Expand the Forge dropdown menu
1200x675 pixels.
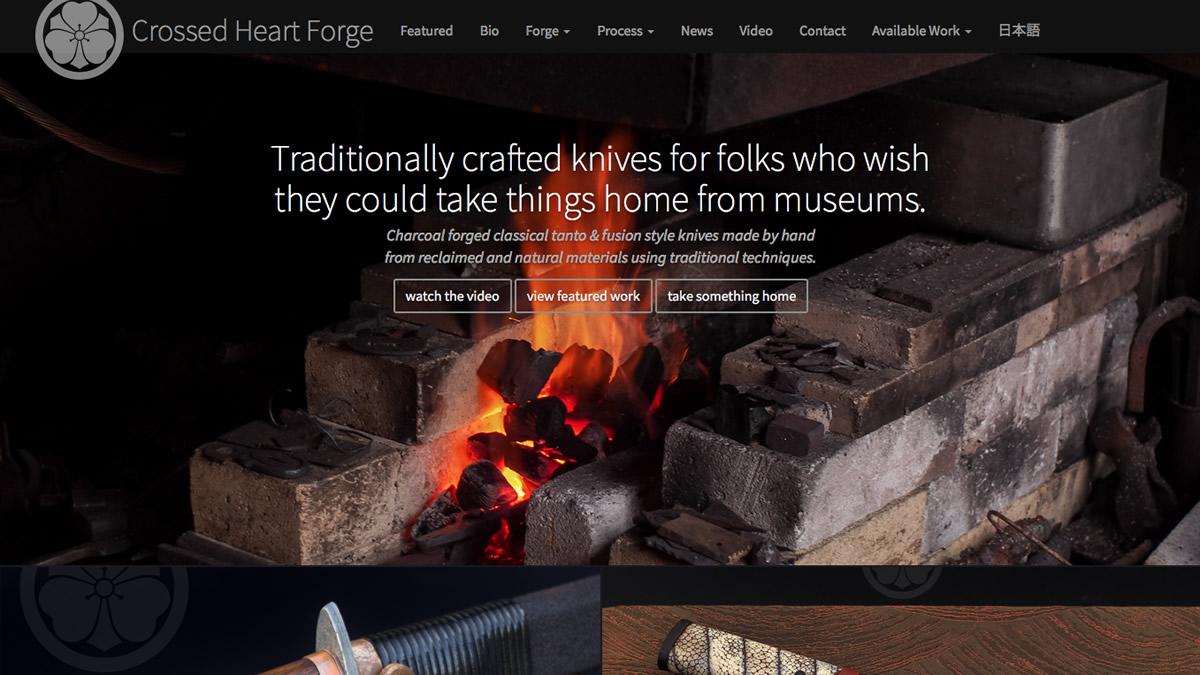point(547,31)
